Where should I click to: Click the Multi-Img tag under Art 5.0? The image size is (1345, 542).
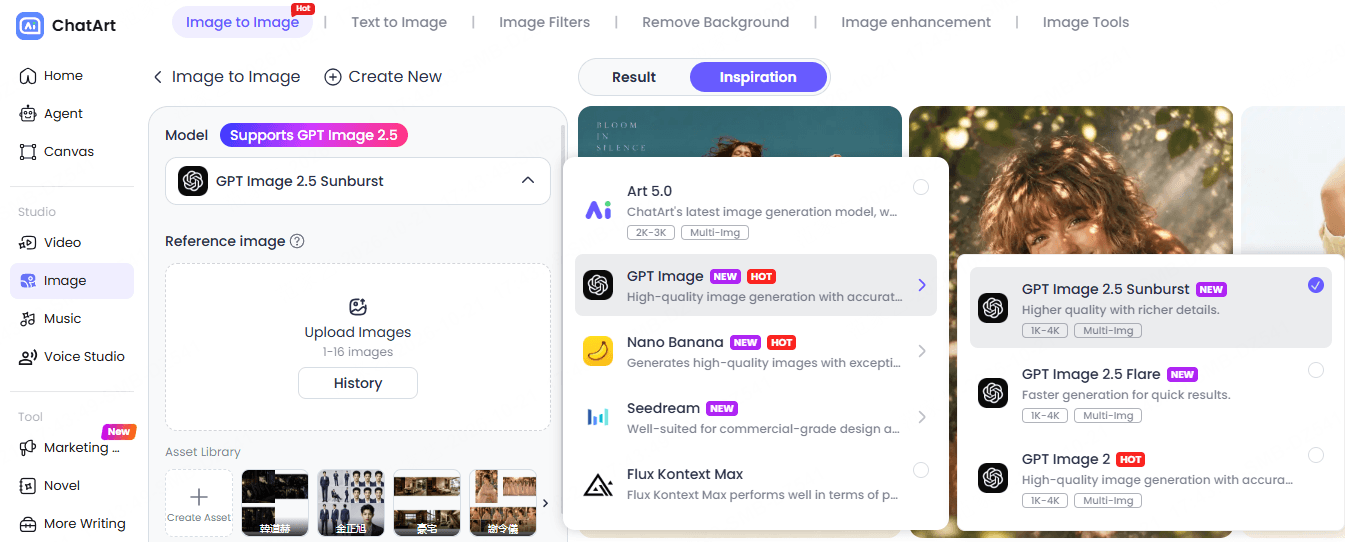715,233
